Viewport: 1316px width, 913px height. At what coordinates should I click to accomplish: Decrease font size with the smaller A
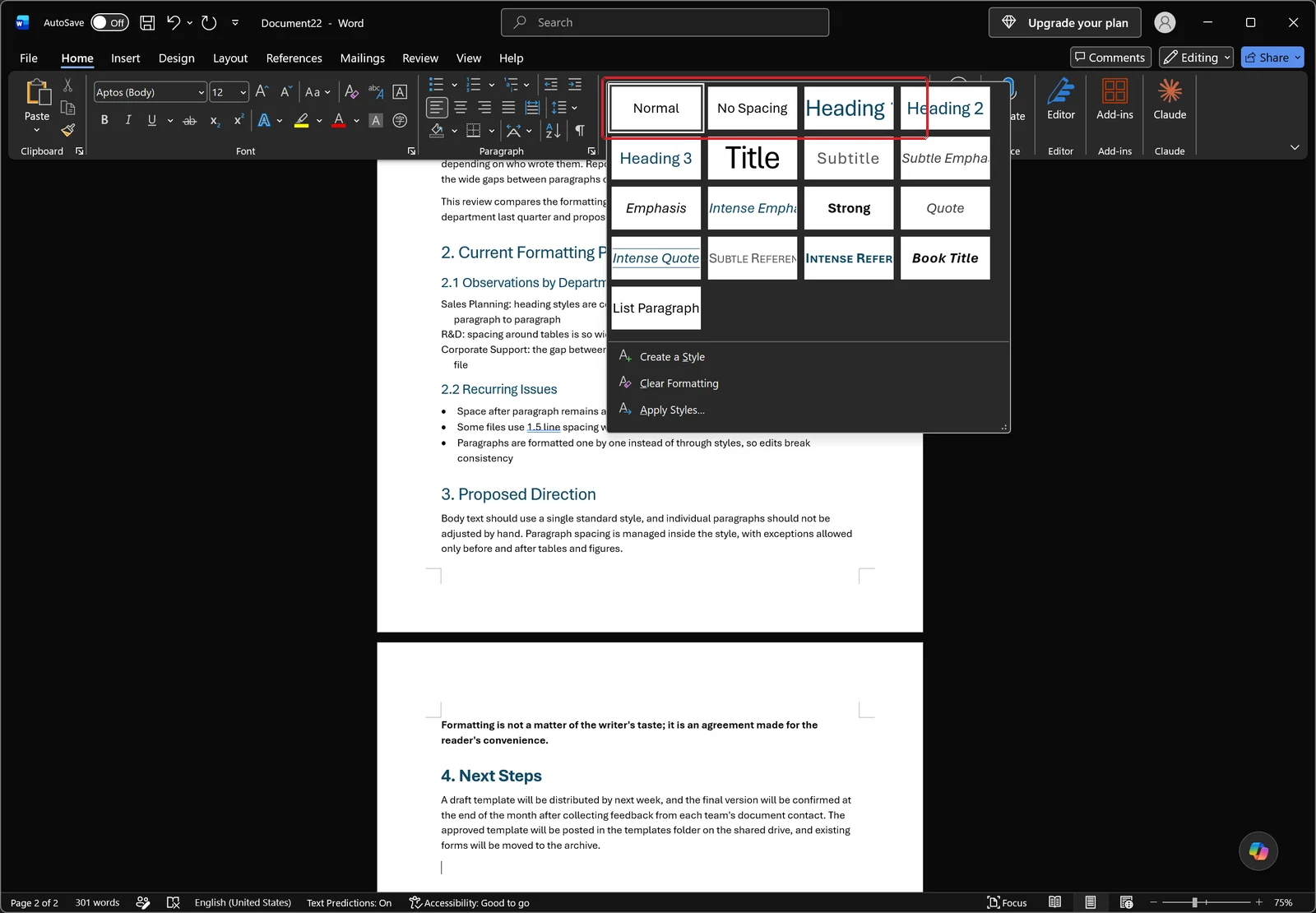(285, 91)
